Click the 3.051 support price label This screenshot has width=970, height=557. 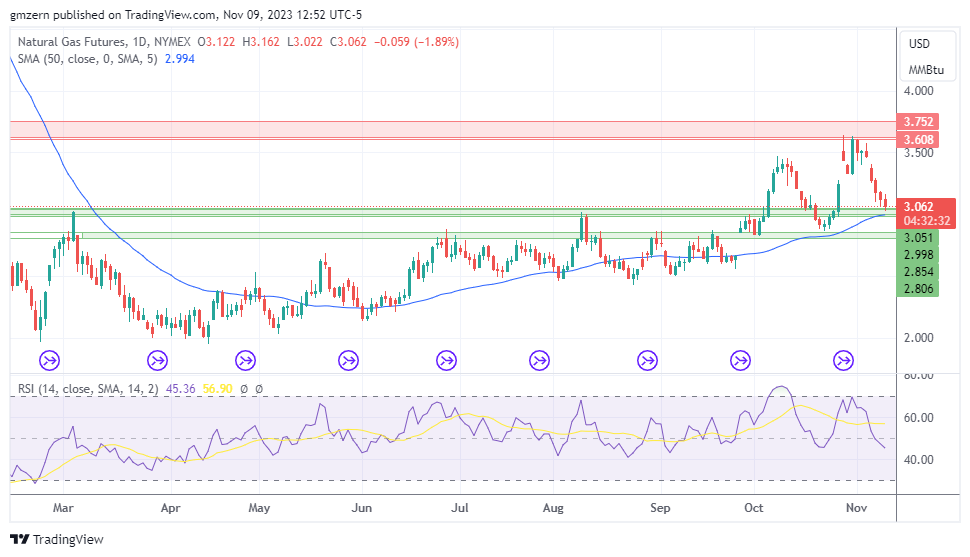pyautogui.click(x=918, y=238)
